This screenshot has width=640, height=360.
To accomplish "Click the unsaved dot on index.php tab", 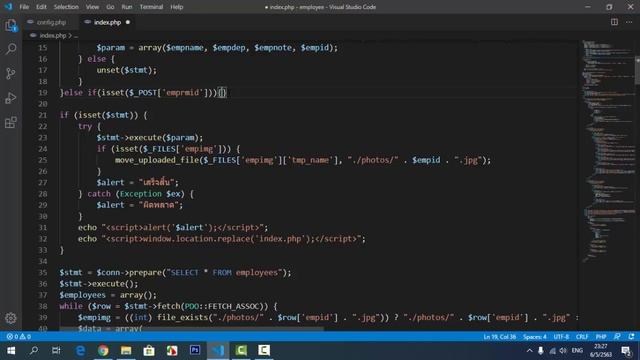I will [x=128, y=22].
